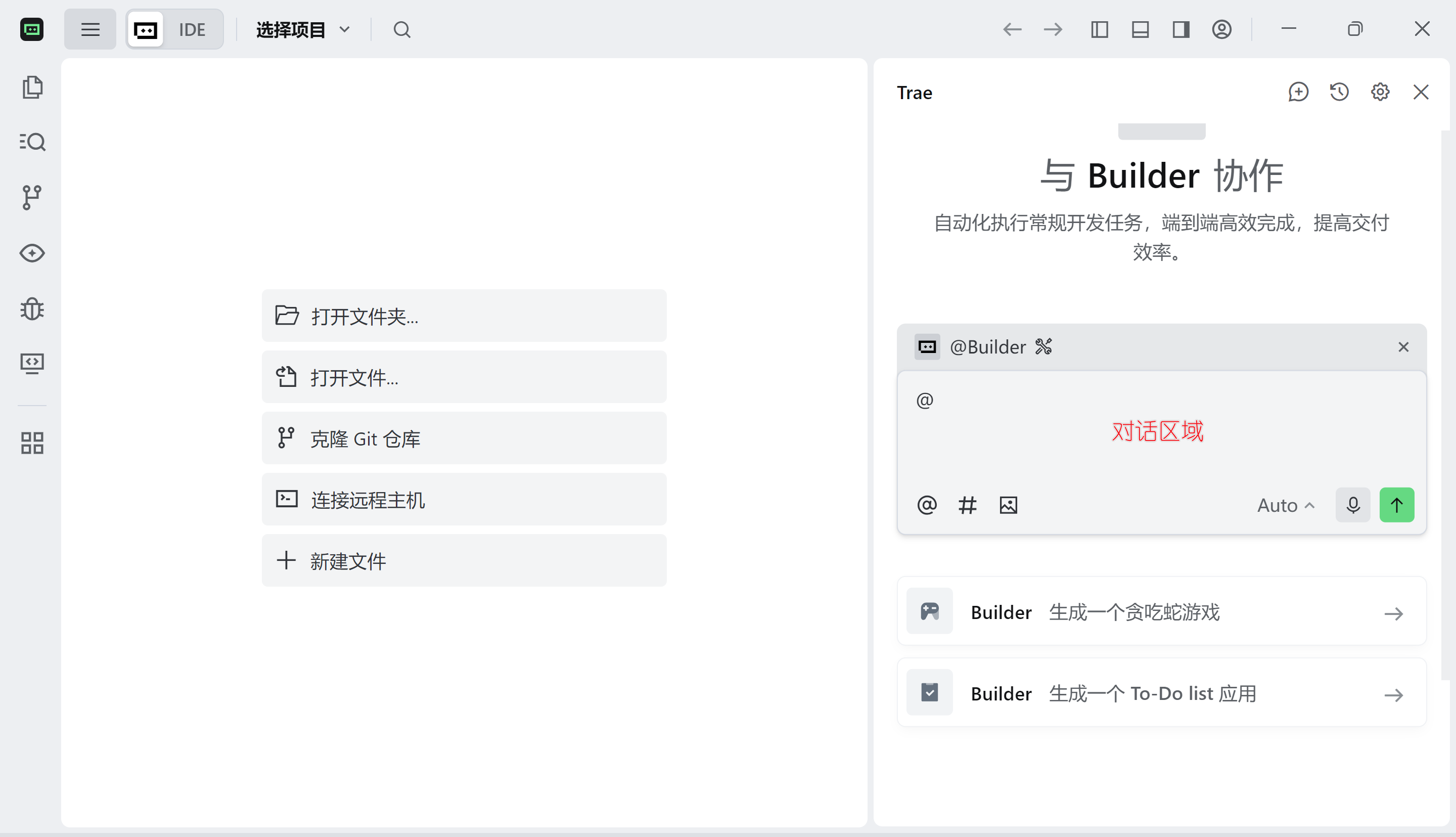Image resolution: width=1456 pixels, height=837 pixels.
Task: Click the Trae logo icon
Action: [x=32, y=29]
